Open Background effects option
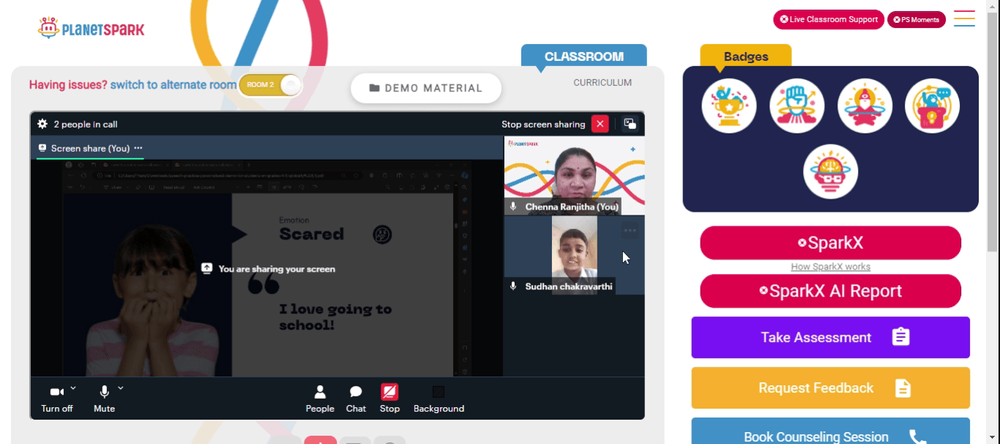 coord(439,399)
